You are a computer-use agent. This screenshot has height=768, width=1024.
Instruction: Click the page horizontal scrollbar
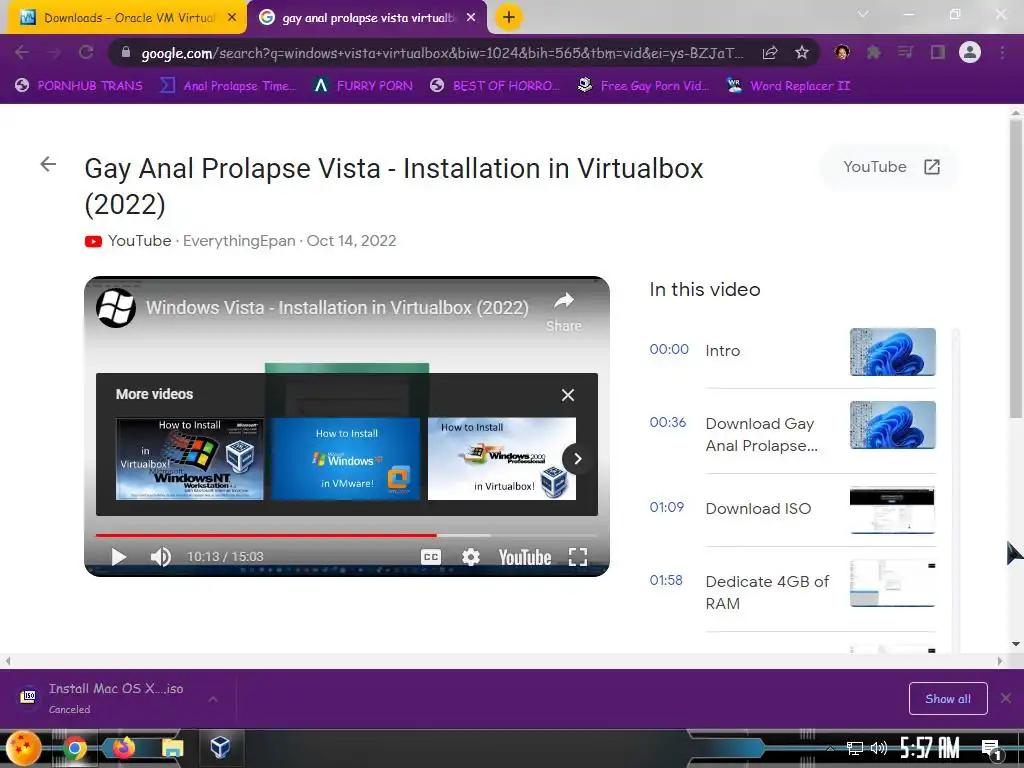coord(503,661)
